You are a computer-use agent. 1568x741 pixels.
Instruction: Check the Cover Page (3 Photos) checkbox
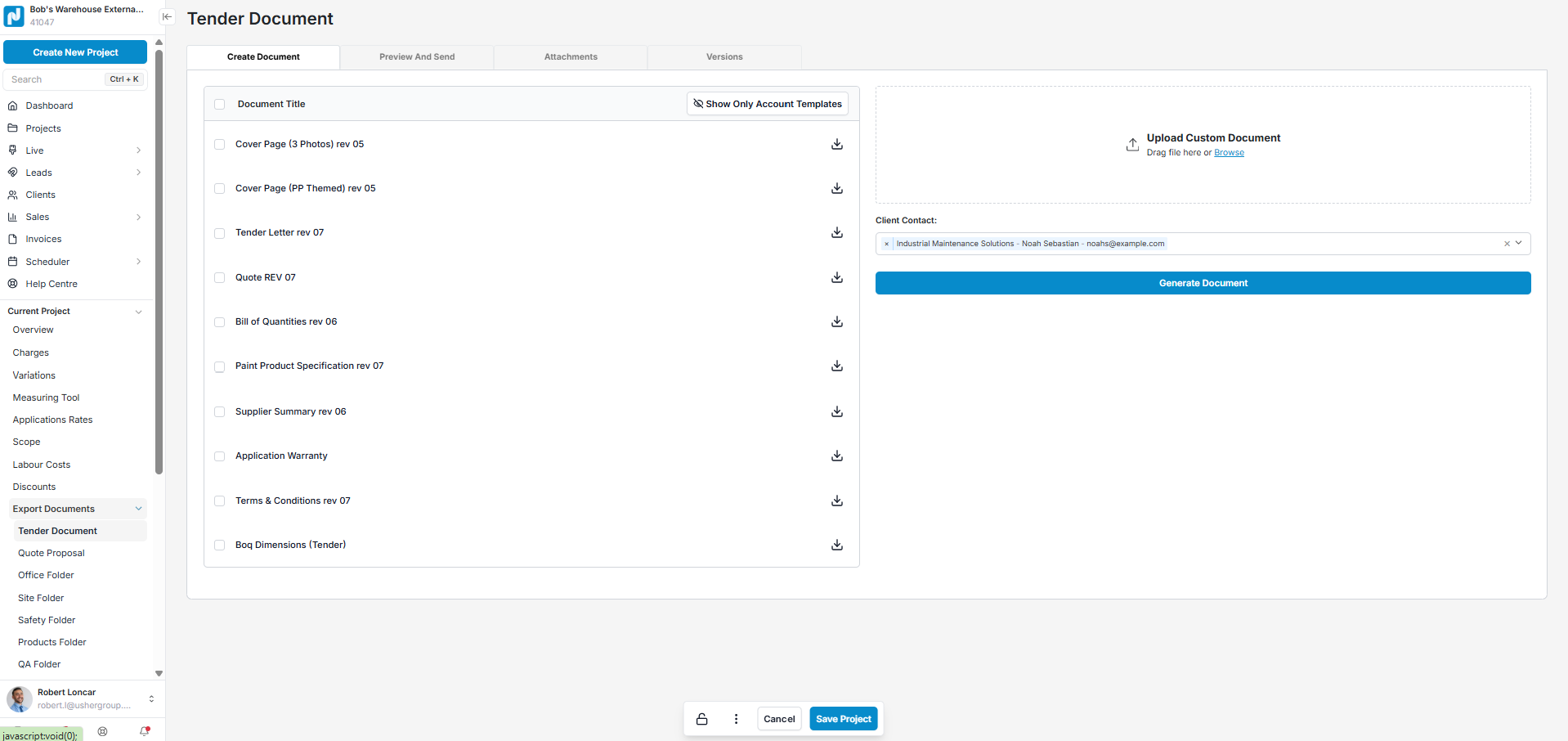(219, 145)
